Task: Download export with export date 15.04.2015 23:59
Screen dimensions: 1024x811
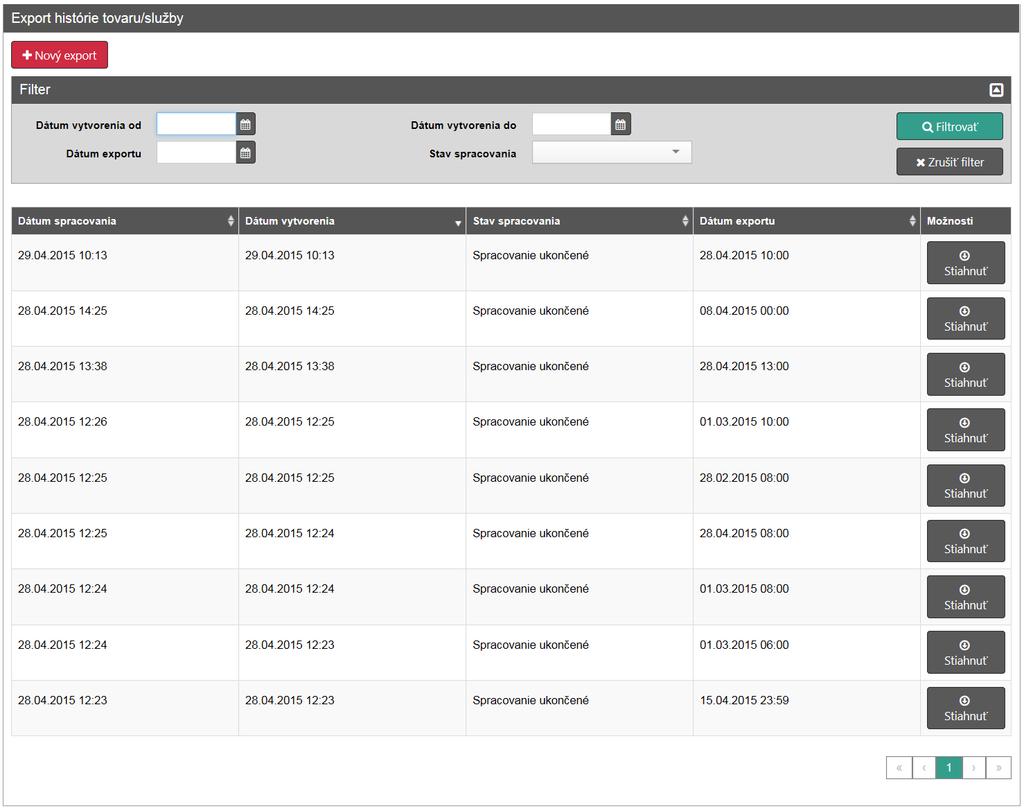Action: tap(965, 708)
